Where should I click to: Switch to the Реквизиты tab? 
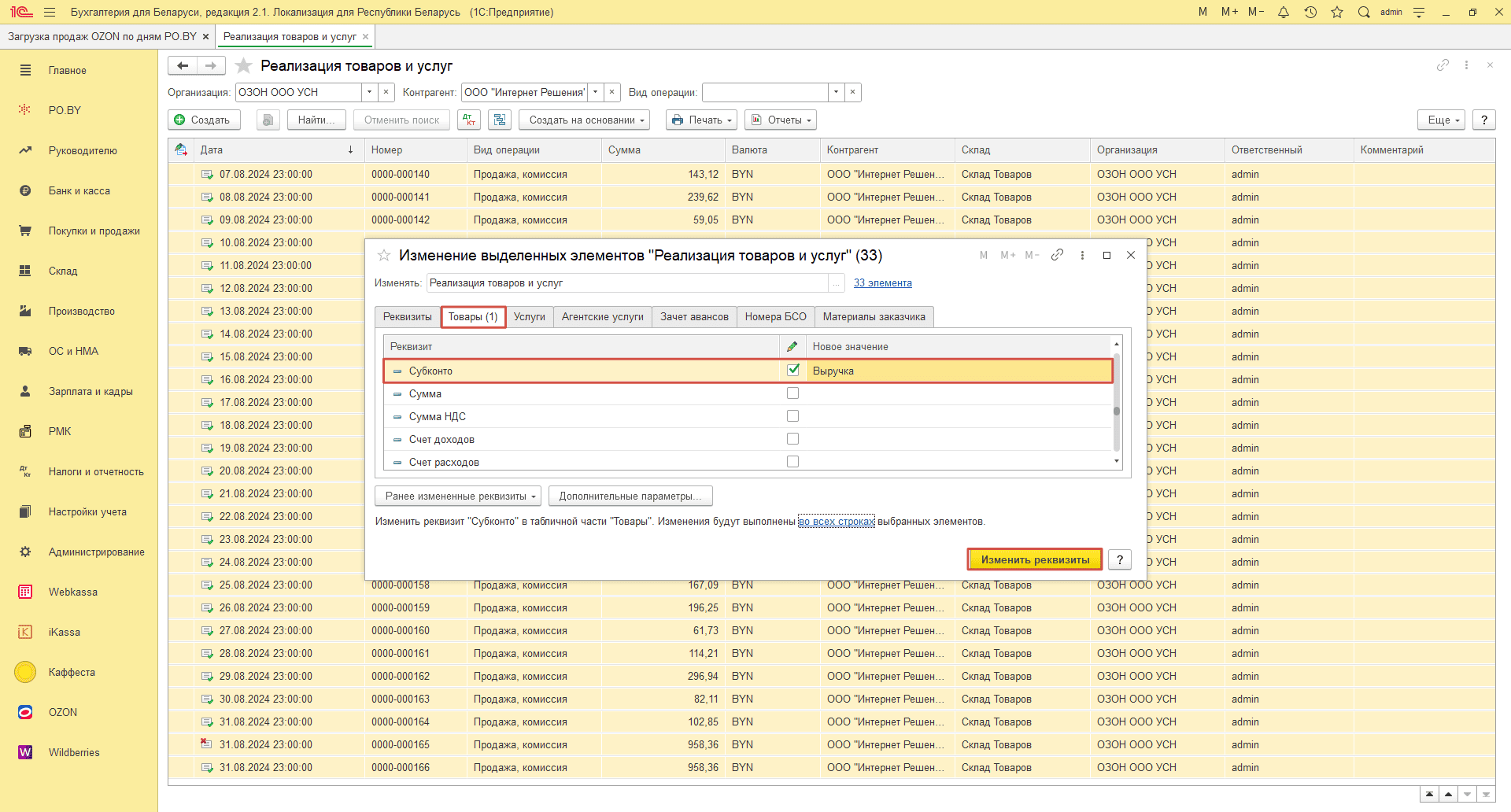(x=407, y=316)
